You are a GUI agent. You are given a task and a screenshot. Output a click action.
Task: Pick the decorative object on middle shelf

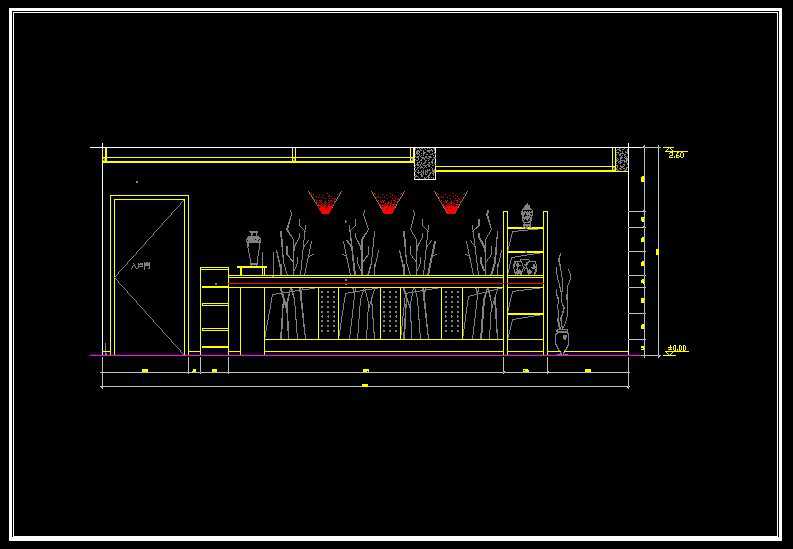(525, 266)
